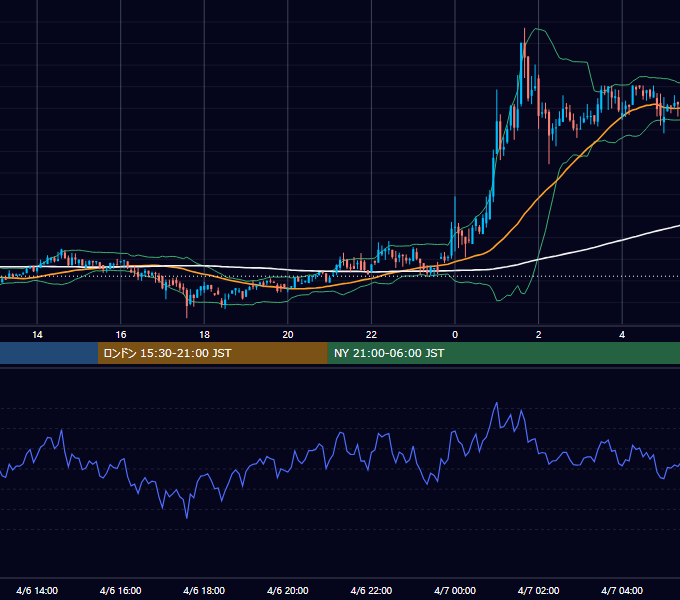
Task: Click the price chart hour label 2
Action: point(539,335)
